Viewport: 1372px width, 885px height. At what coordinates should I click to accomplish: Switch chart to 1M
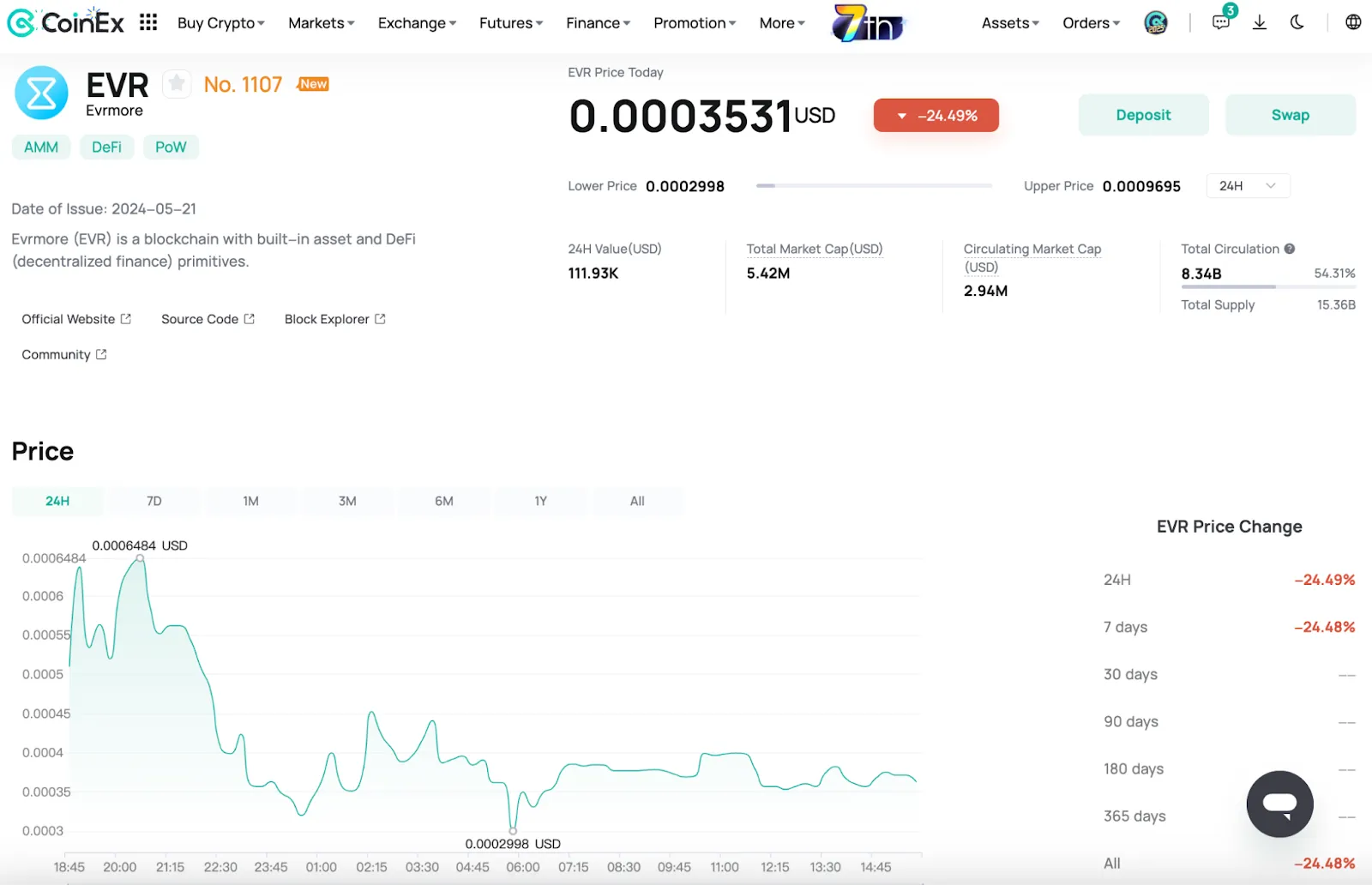(250, 501)
